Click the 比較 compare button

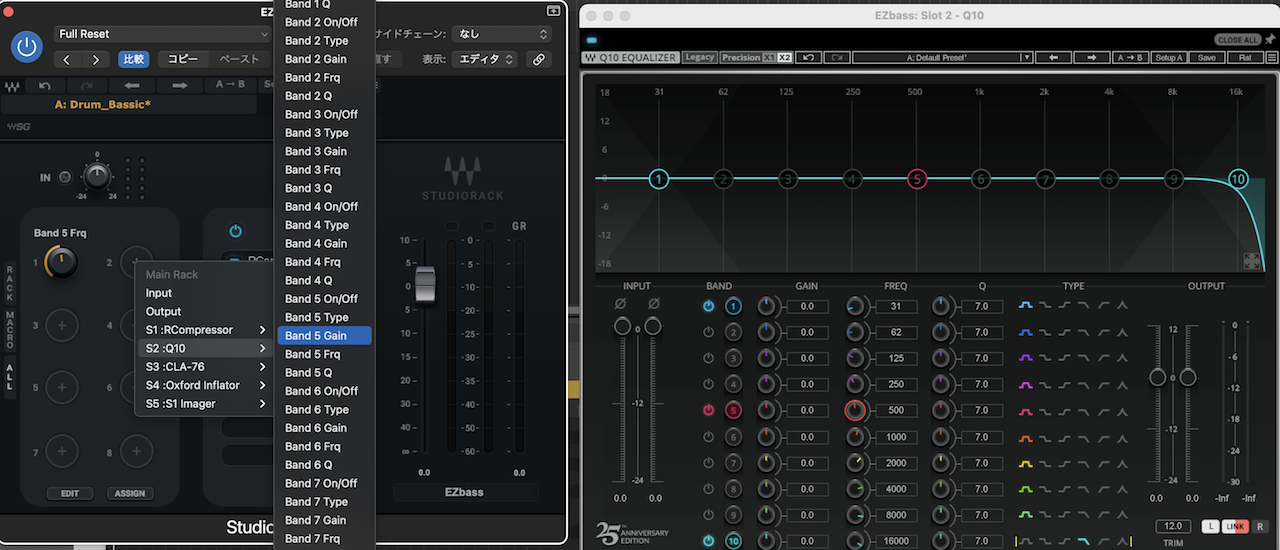click(x=134, y=59)
